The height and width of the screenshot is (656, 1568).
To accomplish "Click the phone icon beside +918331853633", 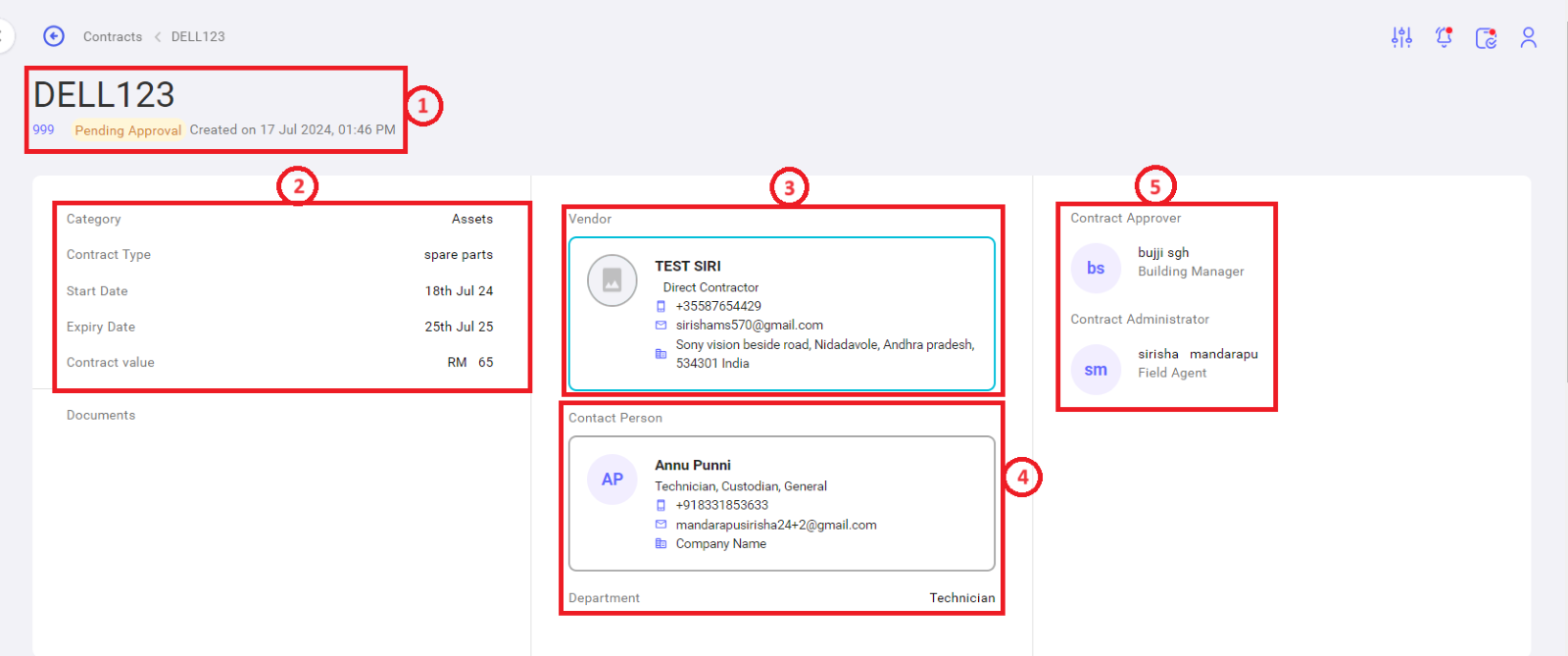I will pos(661,505).
